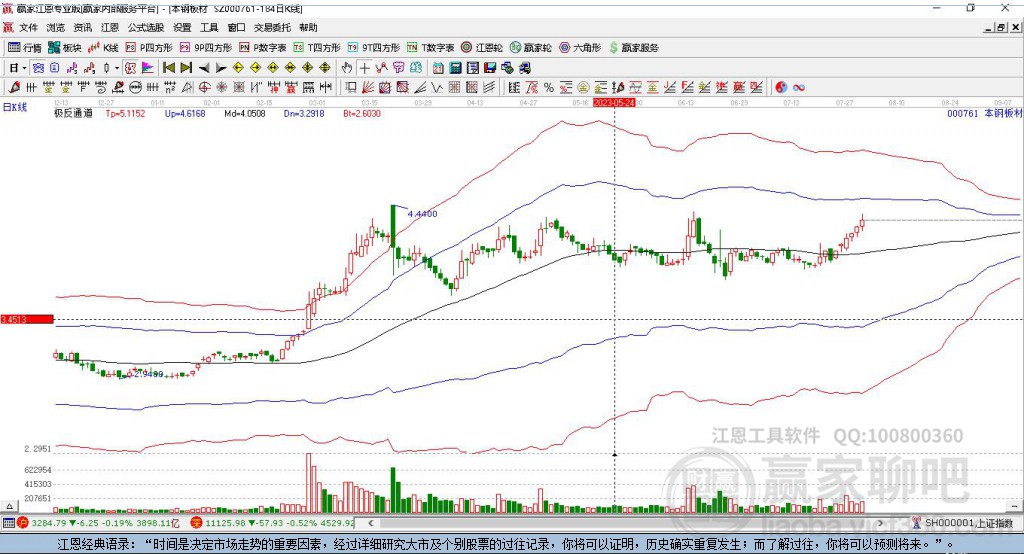Viewport: 1024px width, 554px height.
Task: Click the Dn=3.2918 indicator value
Action: tap(304, 113)
